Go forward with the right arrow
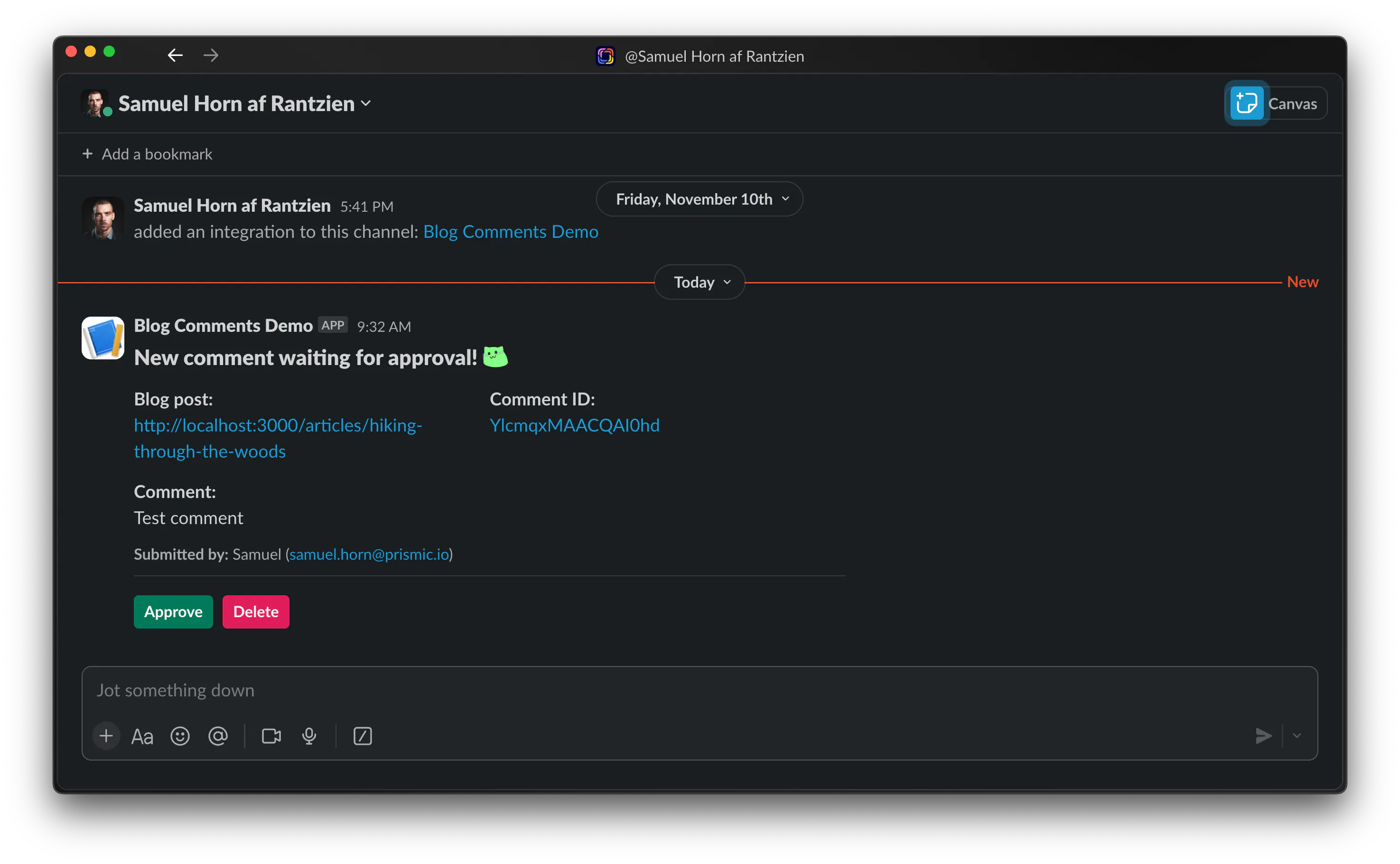The image size is (1400, 864). [211, 56]
